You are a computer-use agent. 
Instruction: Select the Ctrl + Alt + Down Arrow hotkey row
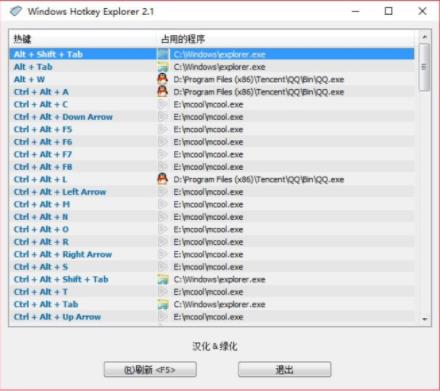coord(212,117)
